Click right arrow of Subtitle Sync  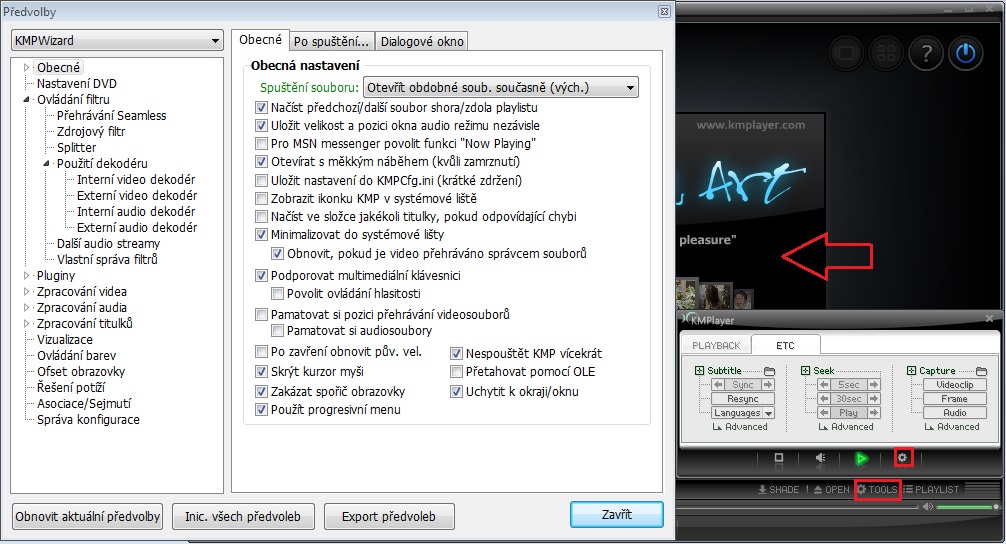(x=767, y=385)
